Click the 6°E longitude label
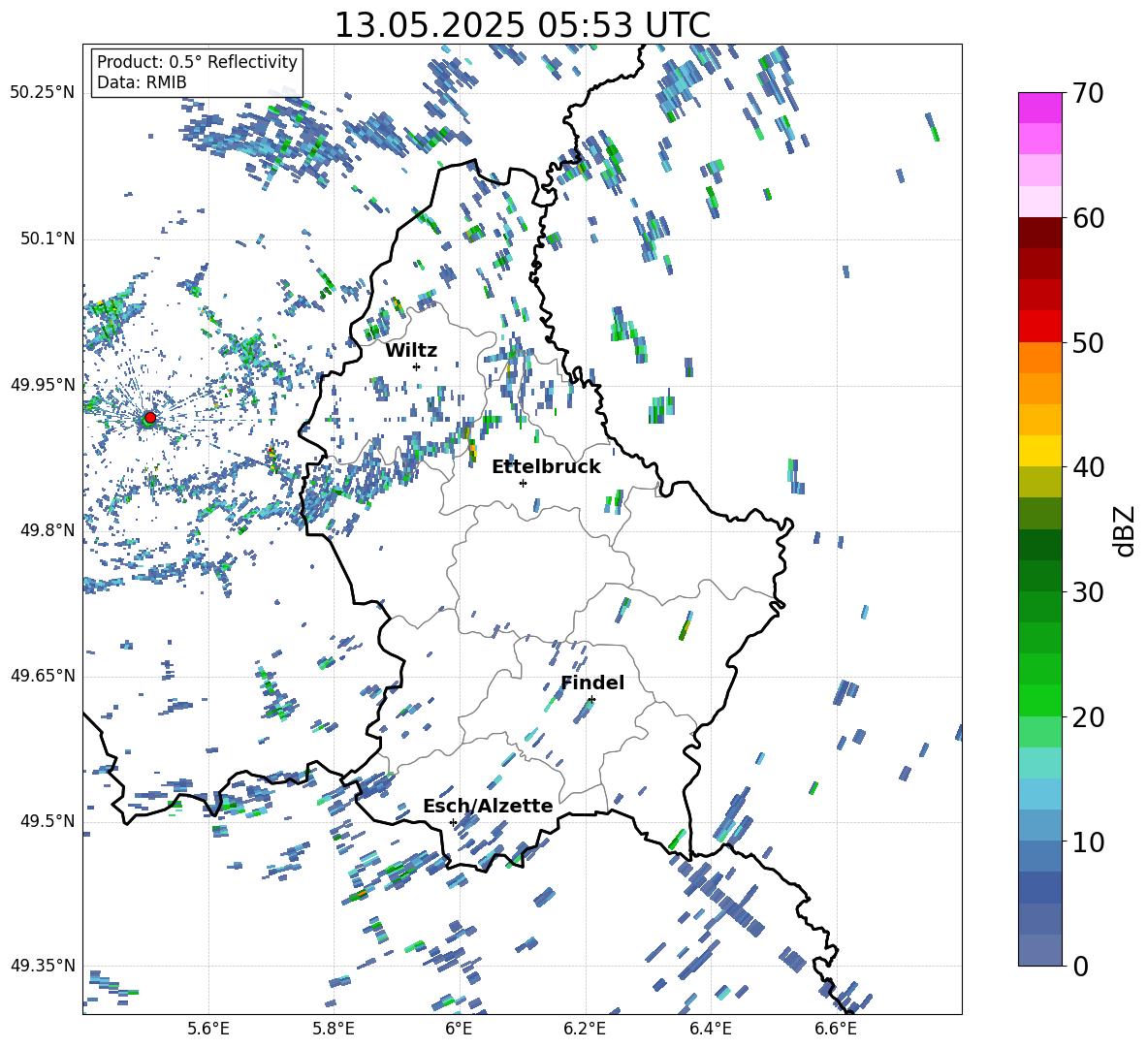Screen dimensions: 1148x1048 pyautogui.click(x=459, y=1029)
